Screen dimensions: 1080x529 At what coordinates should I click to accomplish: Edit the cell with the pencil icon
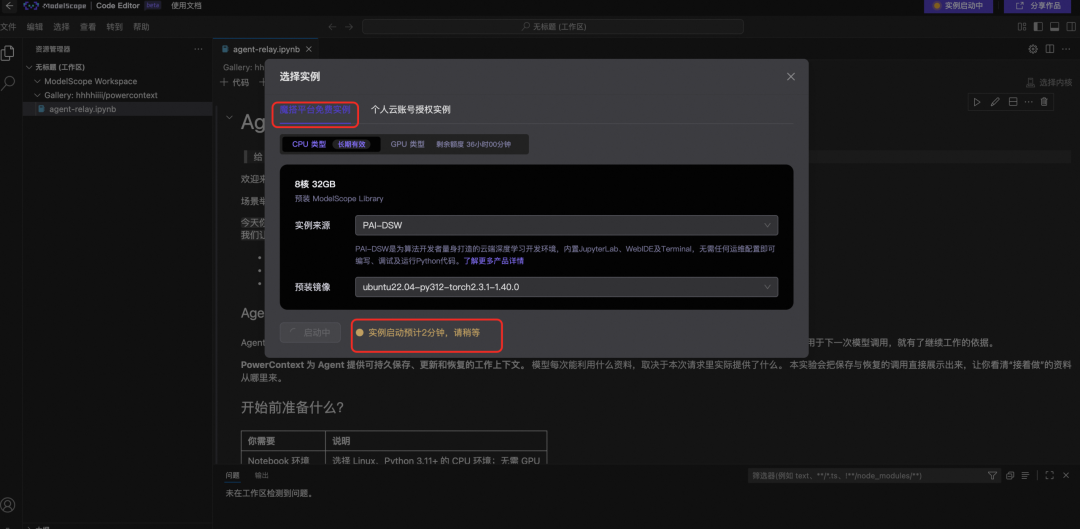click(x=995, y=102)
